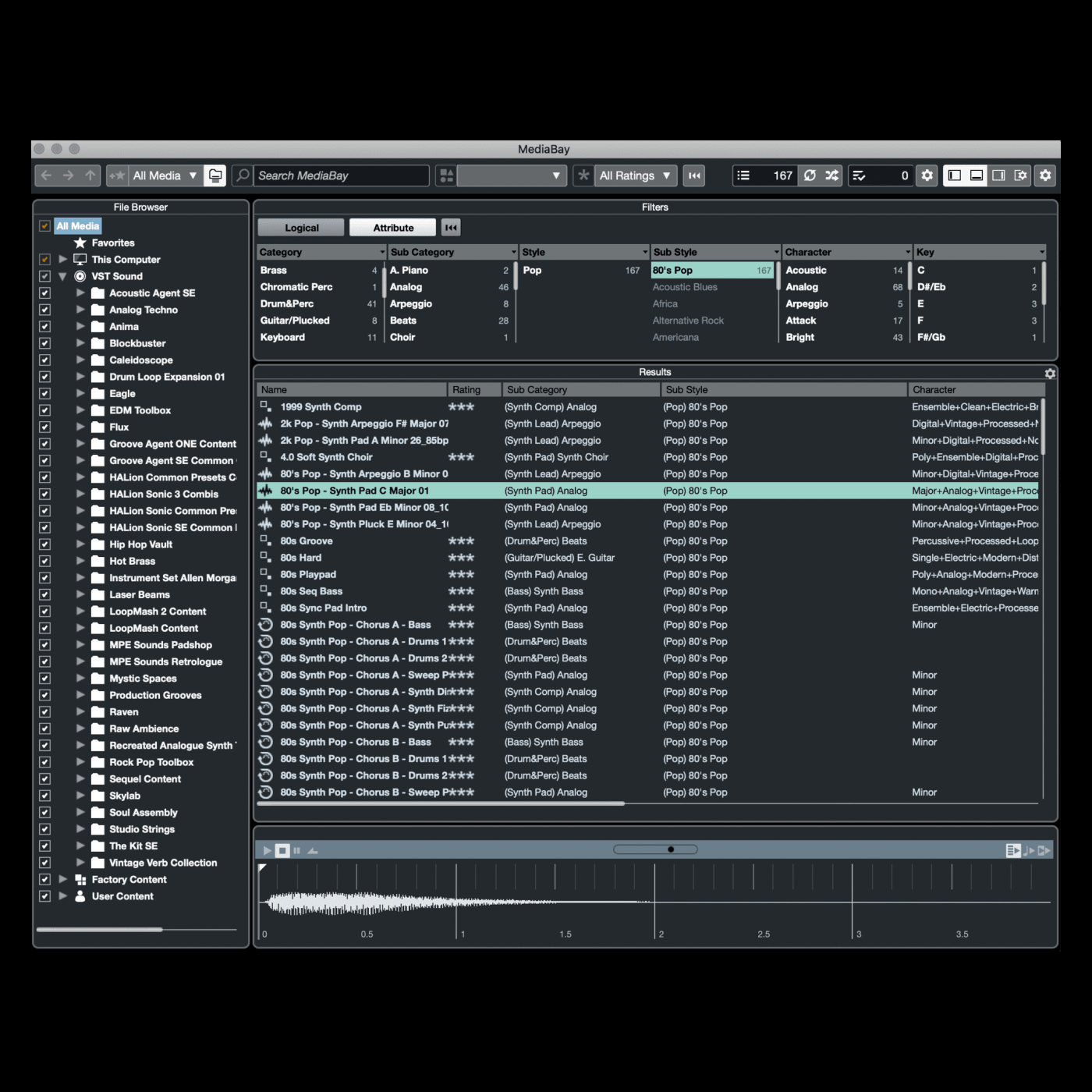
Task: Uncheck VST Sound checkbox
Action: point(44,276)
